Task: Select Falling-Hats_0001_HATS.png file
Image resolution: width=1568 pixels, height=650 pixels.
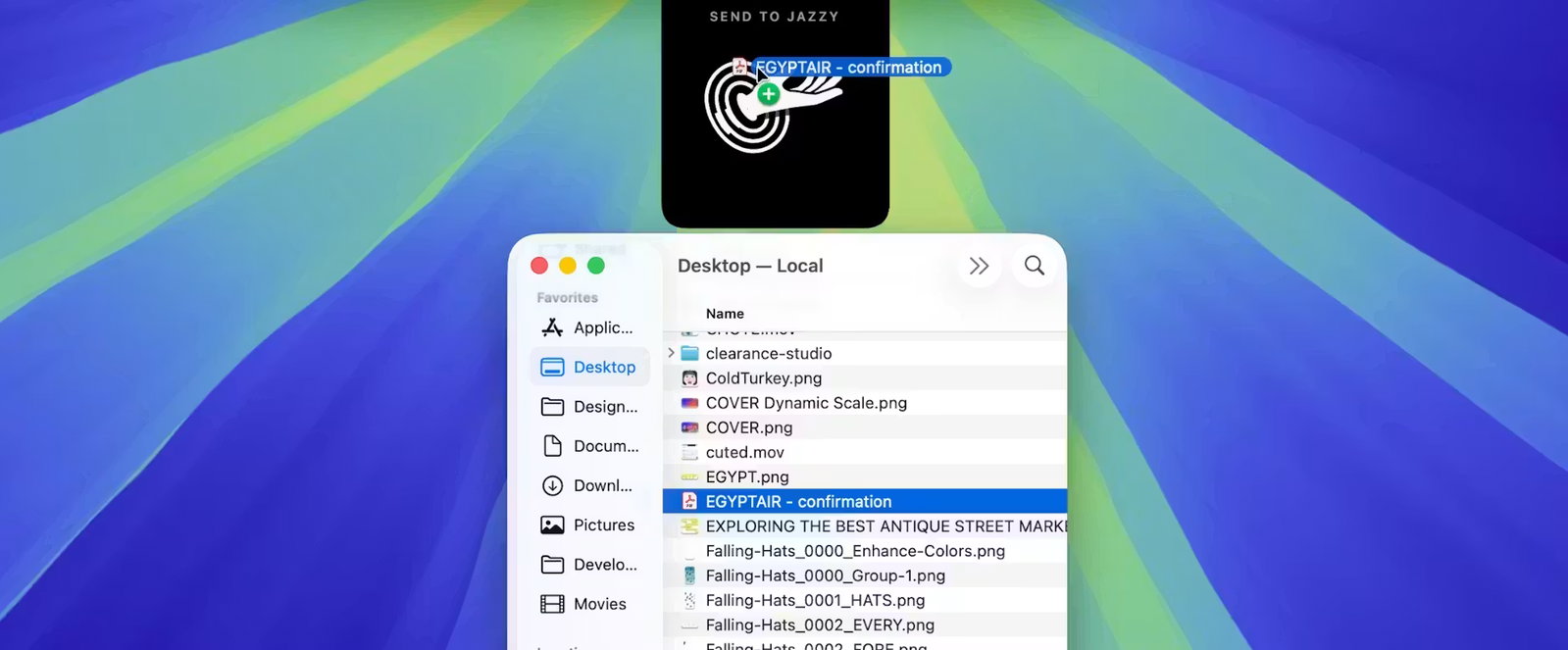Action: tap(865, 600)
